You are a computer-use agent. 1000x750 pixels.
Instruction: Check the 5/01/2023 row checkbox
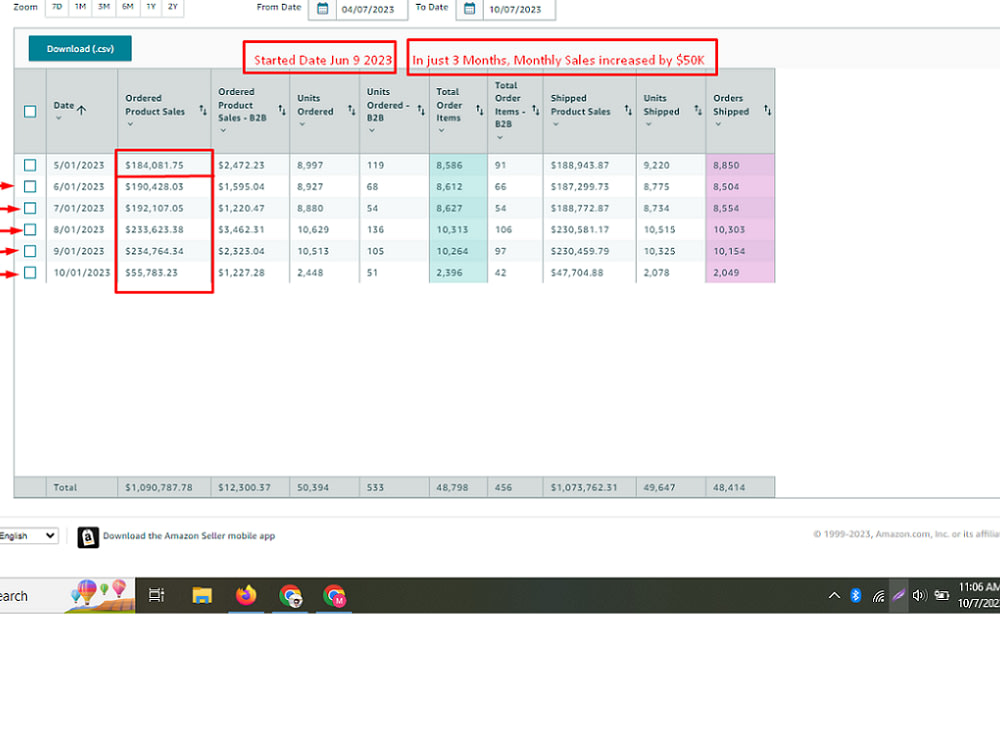click(30, 165)
